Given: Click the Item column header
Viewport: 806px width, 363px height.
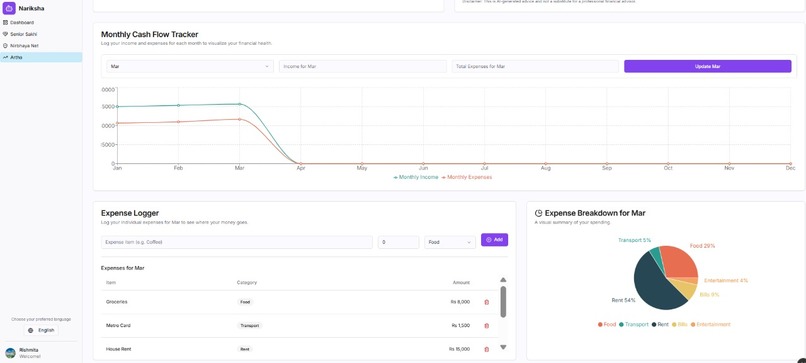Looking at the screenshot, I should [x=111, y=282].
